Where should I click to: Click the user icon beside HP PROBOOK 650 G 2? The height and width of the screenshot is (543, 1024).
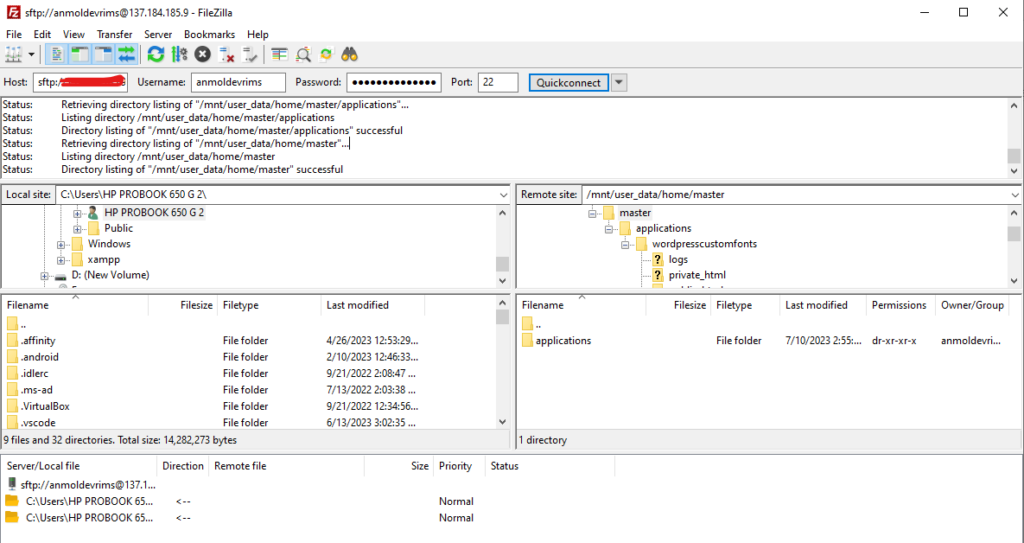(93, 212)
